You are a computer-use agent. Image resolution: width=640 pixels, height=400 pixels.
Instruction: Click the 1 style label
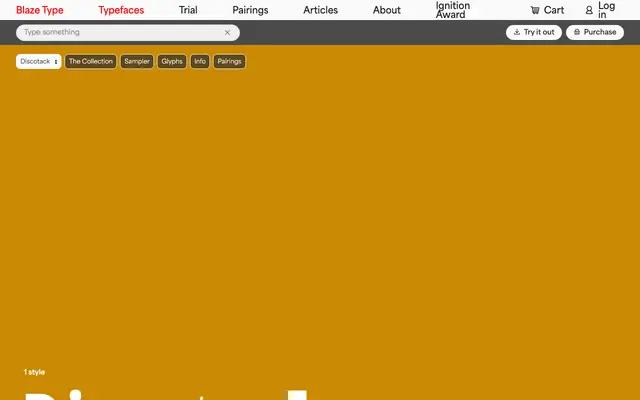[x=34, y=372]
